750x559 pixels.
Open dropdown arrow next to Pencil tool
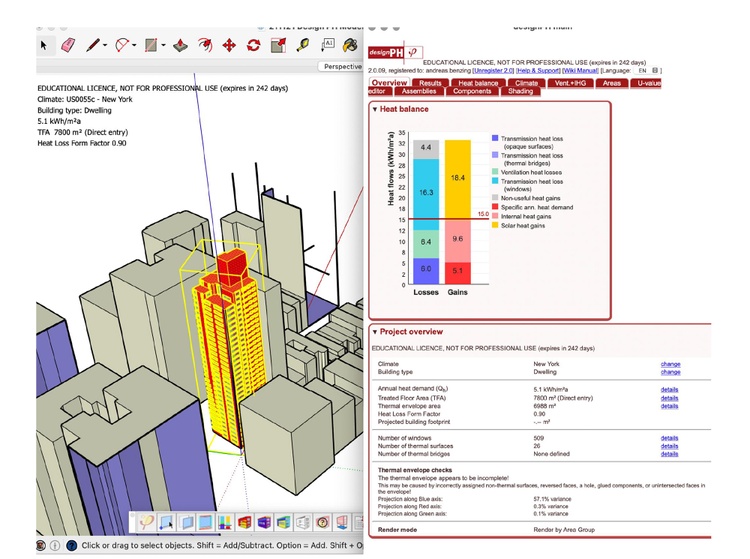[105, 46]
